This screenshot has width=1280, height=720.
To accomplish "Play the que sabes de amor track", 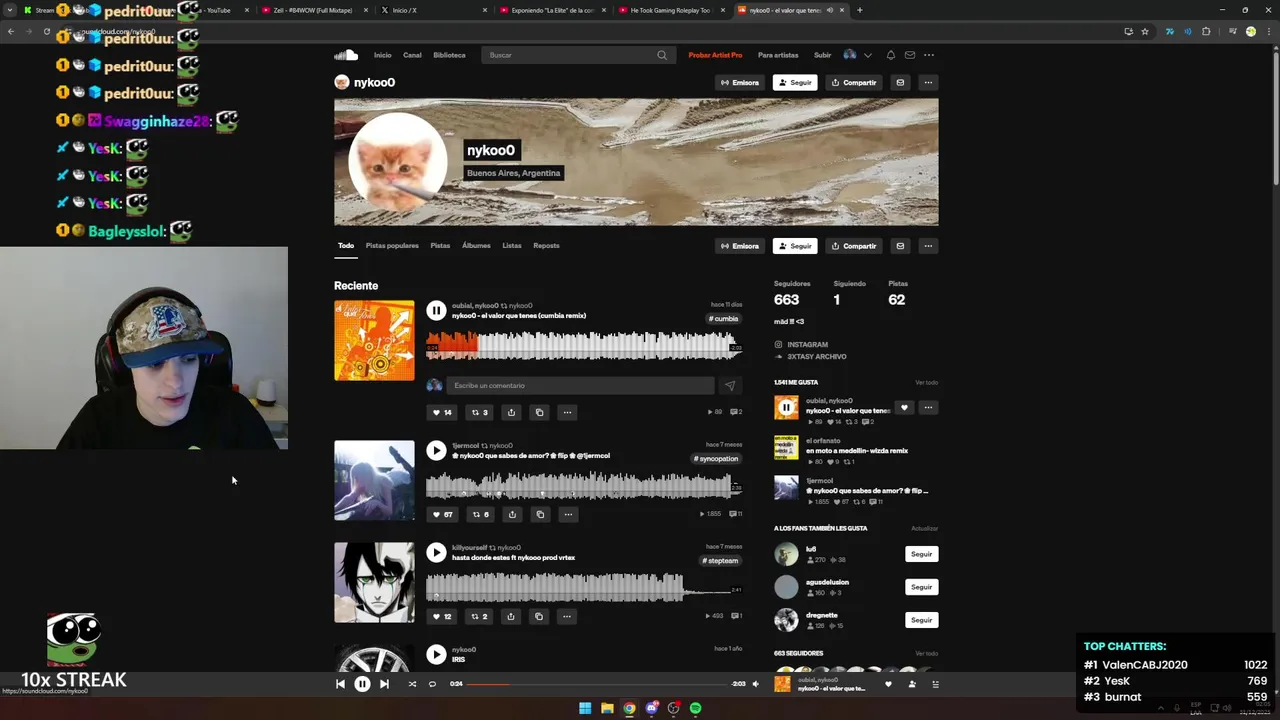I will click(x=436, y=451).
